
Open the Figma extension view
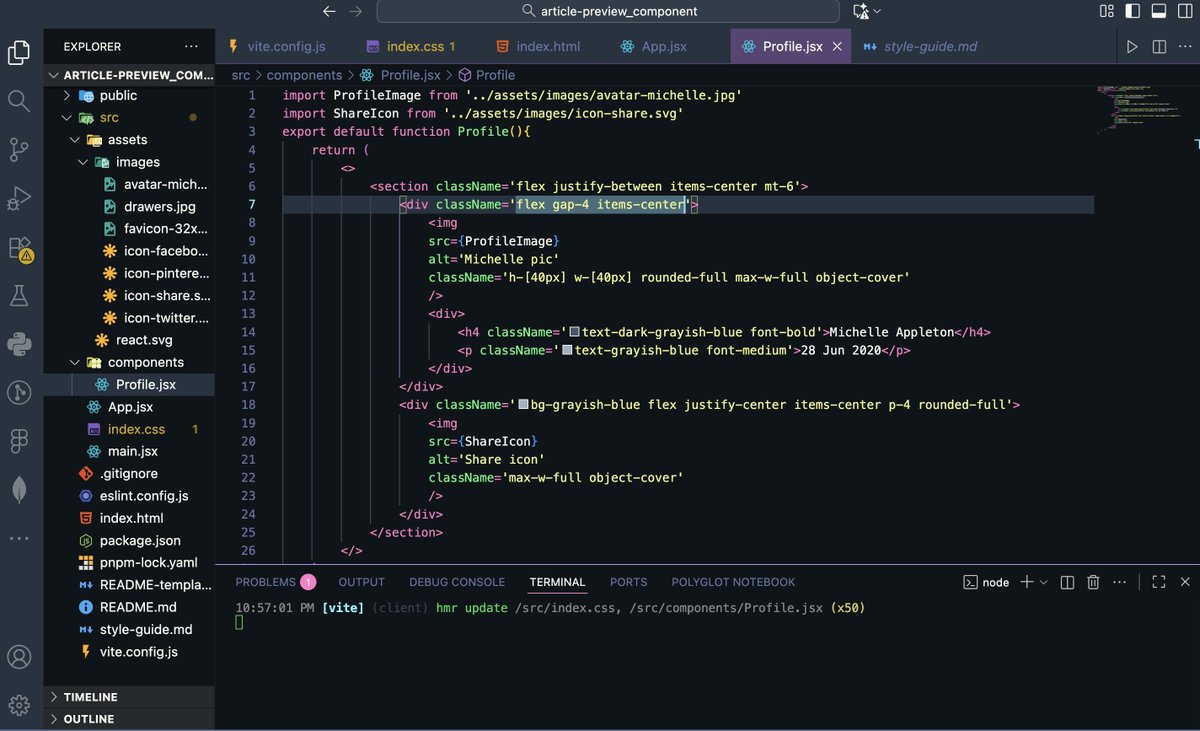(x=18, y=441)
